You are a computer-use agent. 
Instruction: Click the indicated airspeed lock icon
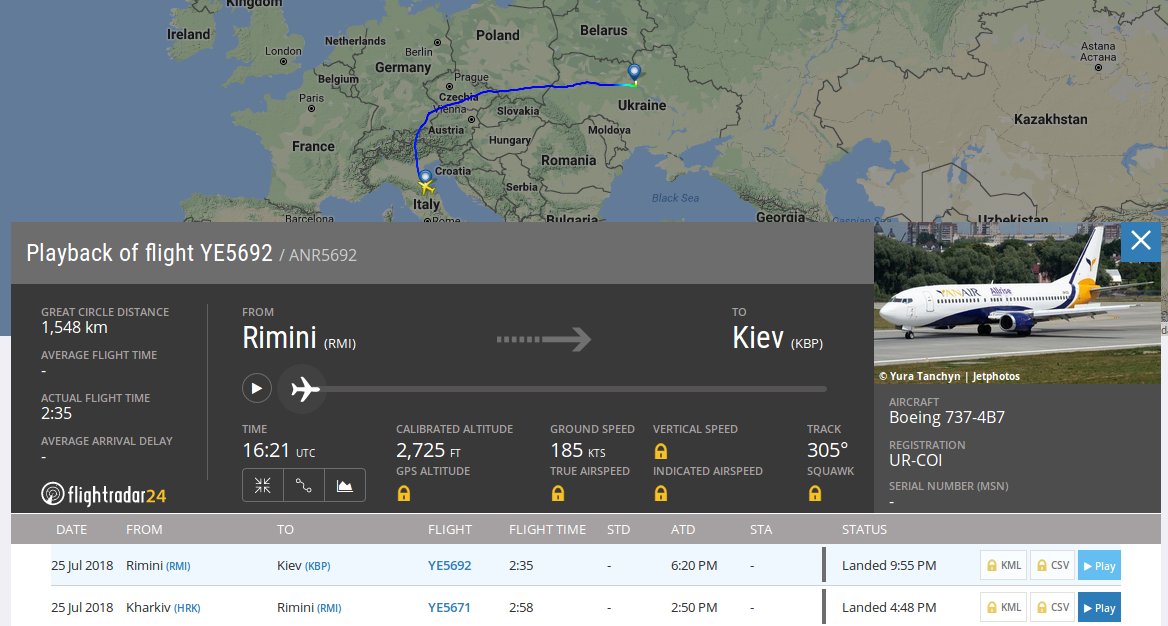pyautogui.click(x=661, y=493)
